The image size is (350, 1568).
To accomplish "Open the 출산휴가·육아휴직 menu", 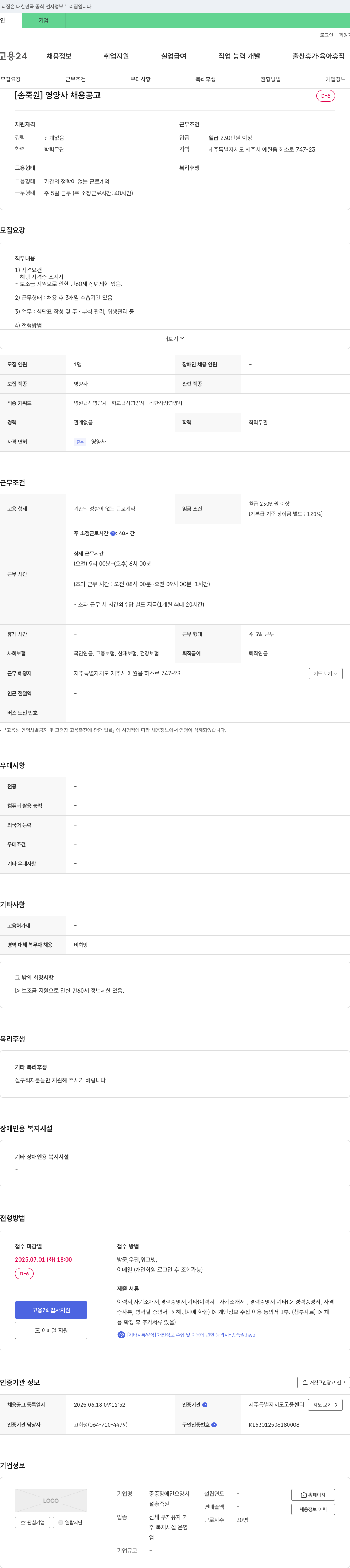I will [318, 56].
